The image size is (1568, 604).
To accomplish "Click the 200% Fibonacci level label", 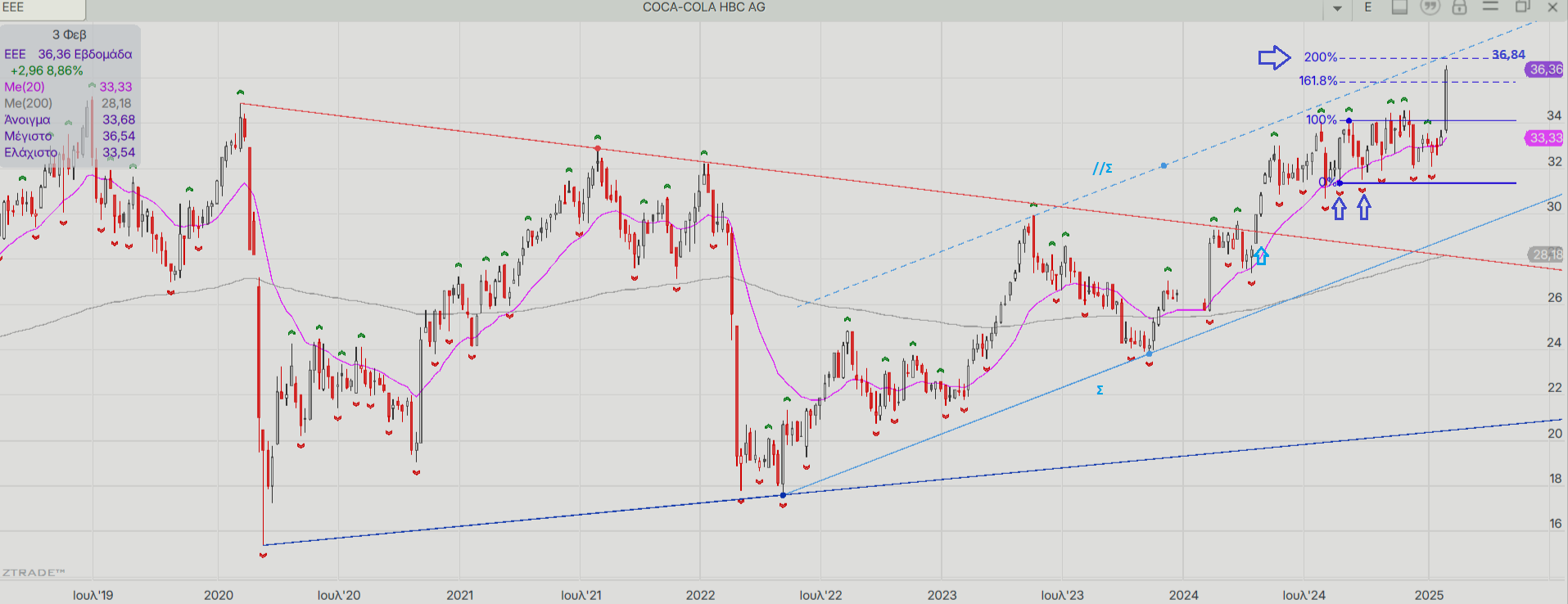I will (x=1320, y=57).
